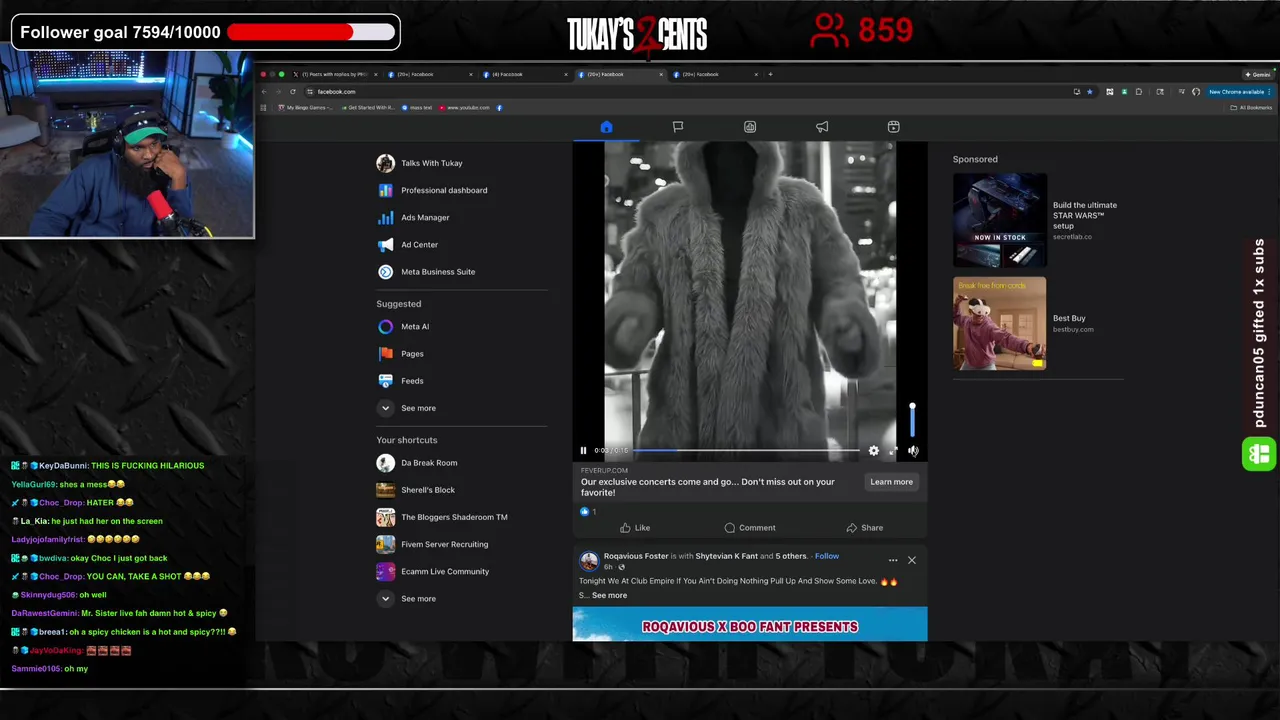Reload the page in Chrome
1280x720 pixels.
pos(293,91)
